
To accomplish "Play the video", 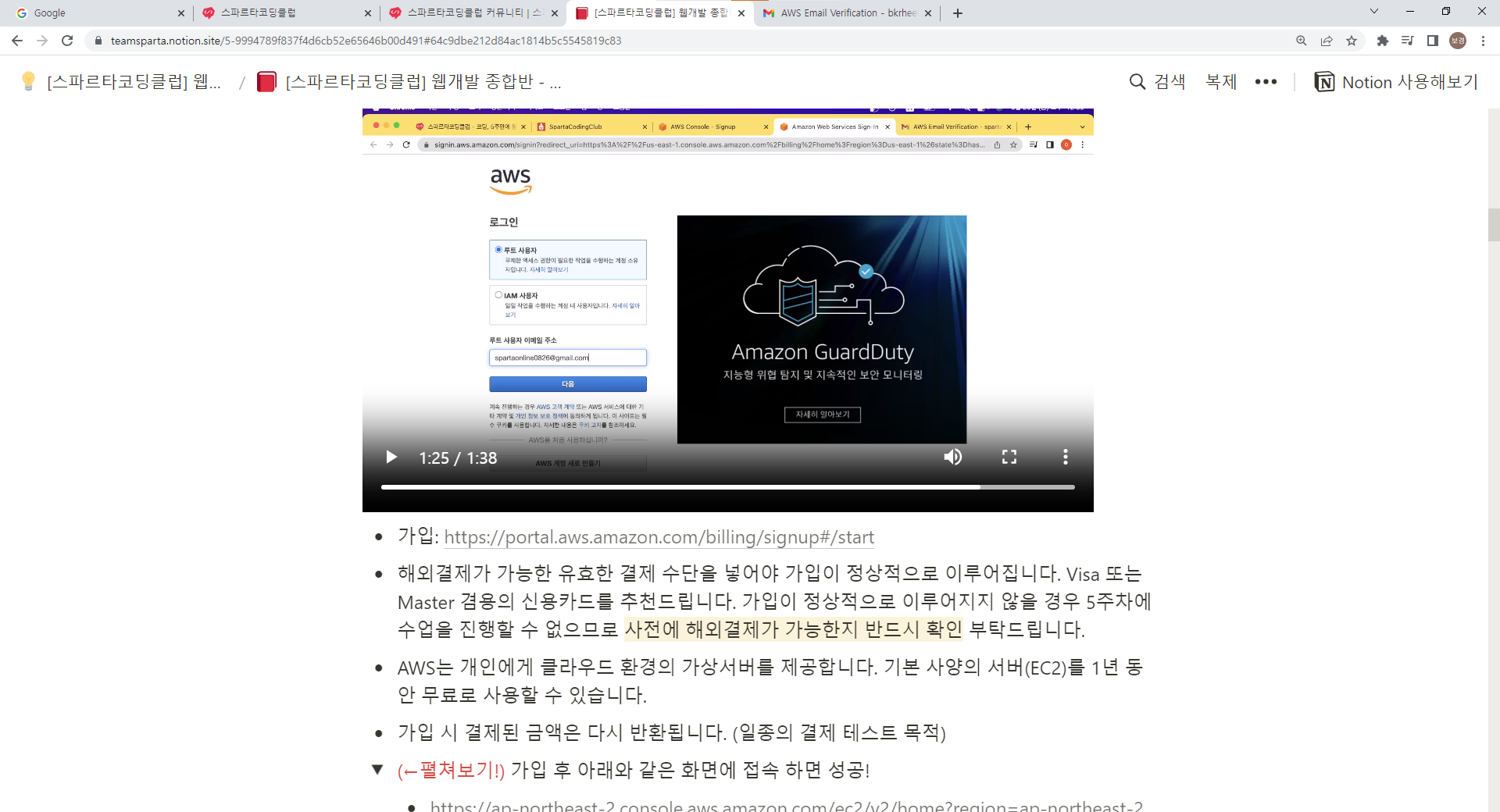I will [x=391, y=457].
